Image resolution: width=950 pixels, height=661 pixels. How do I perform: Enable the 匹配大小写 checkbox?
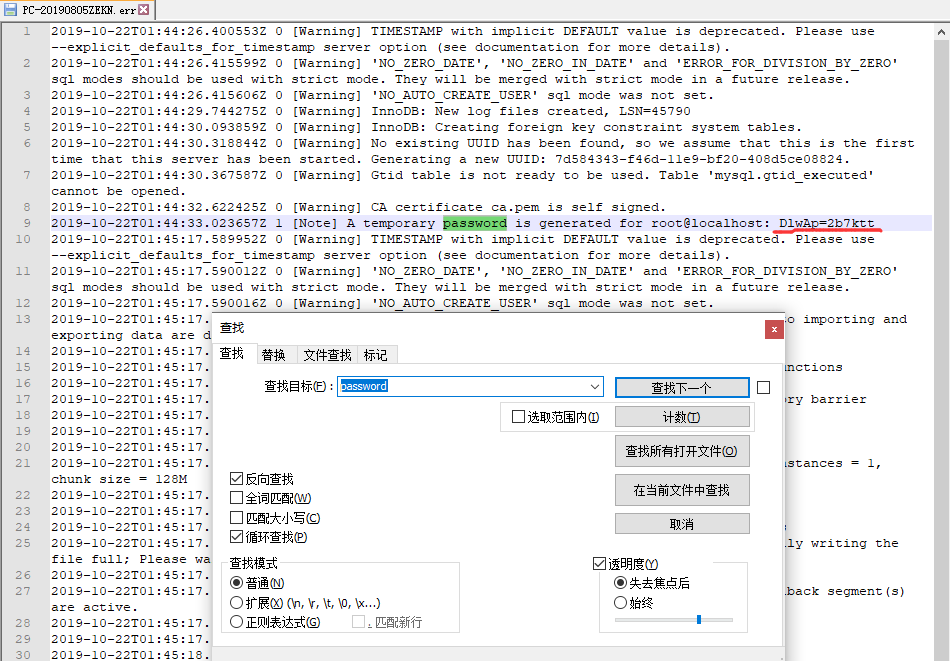pos(237,518)
